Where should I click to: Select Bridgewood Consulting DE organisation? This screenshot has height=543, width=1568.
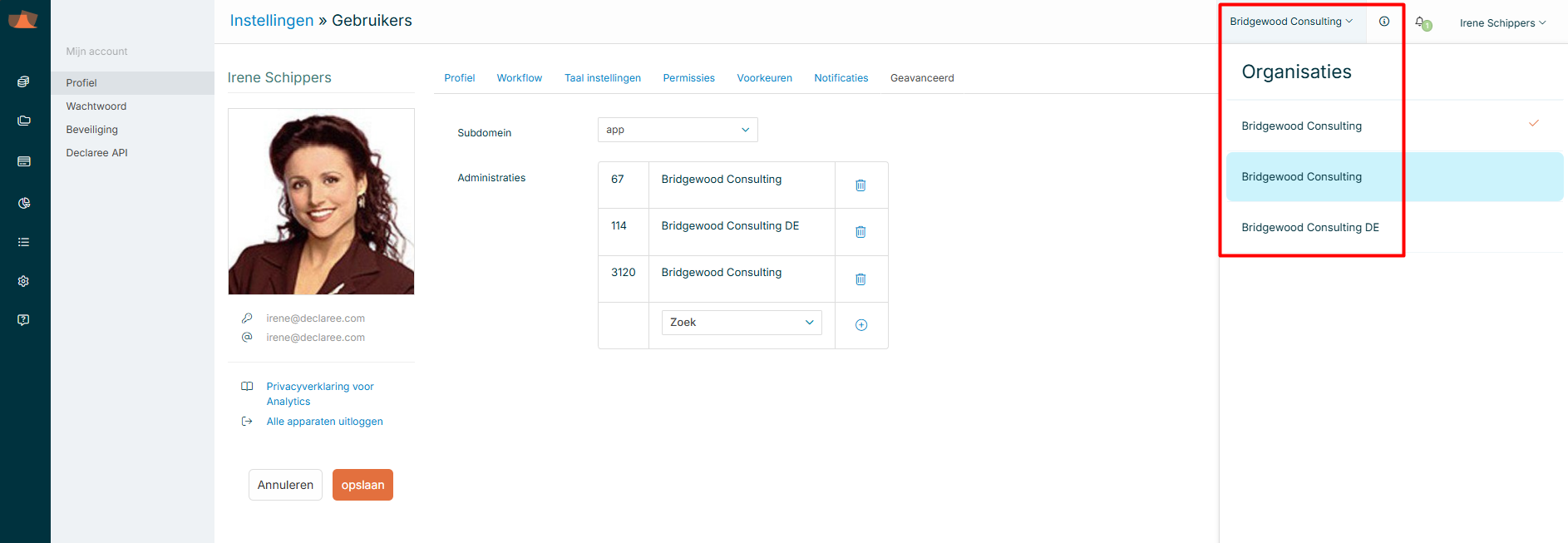point(1309,228)
